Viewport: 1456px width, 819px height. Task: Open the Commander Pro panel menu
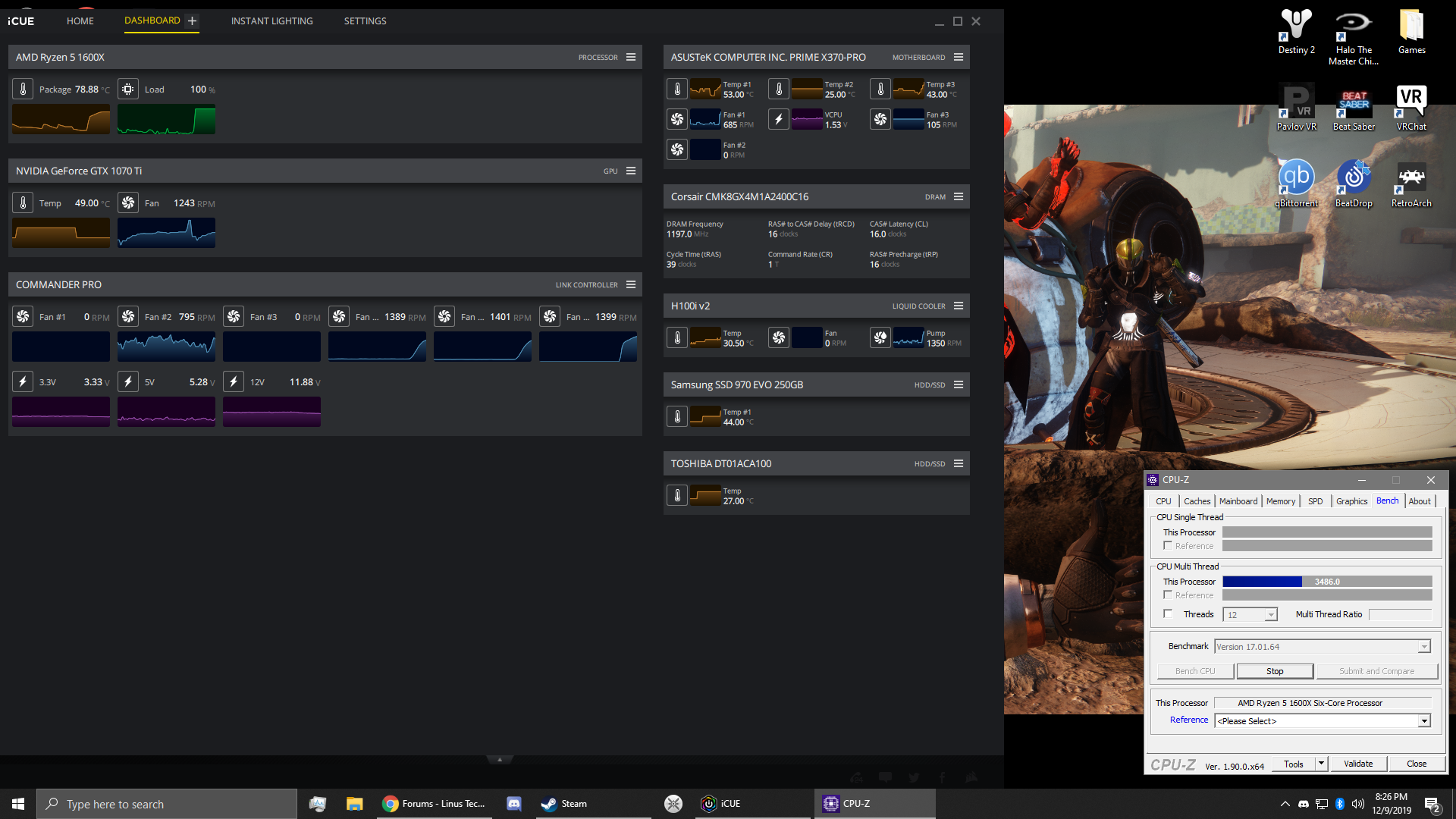click(x=631, y=285)
